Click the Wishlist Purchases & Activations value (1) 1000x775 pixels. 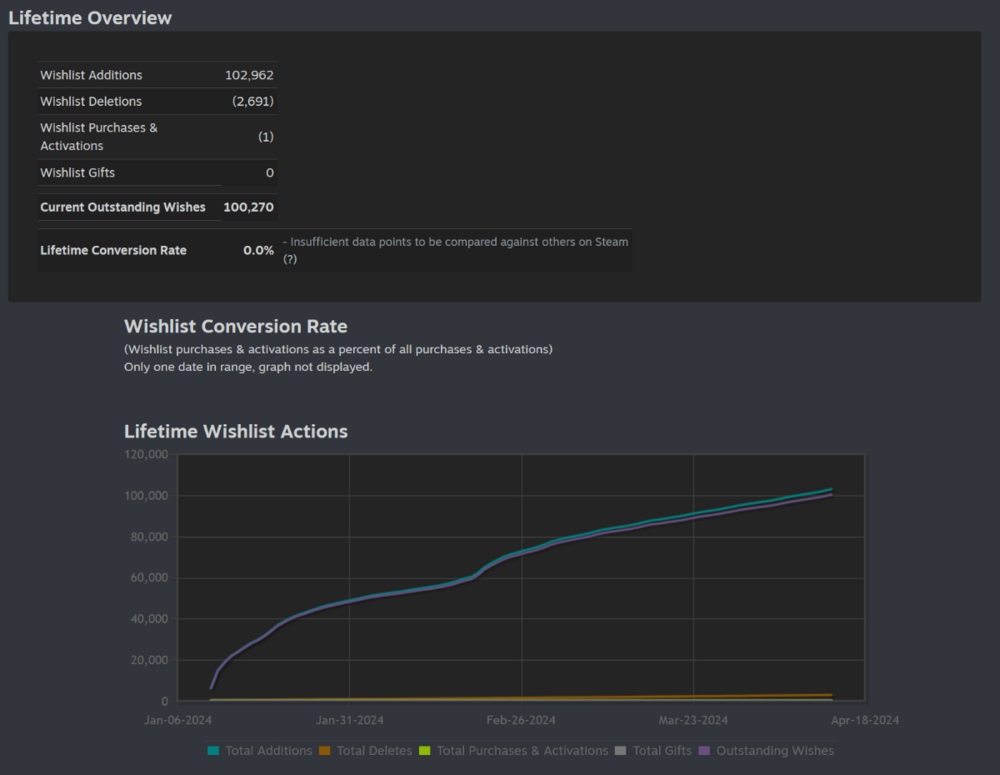click(x=266, y=137)
